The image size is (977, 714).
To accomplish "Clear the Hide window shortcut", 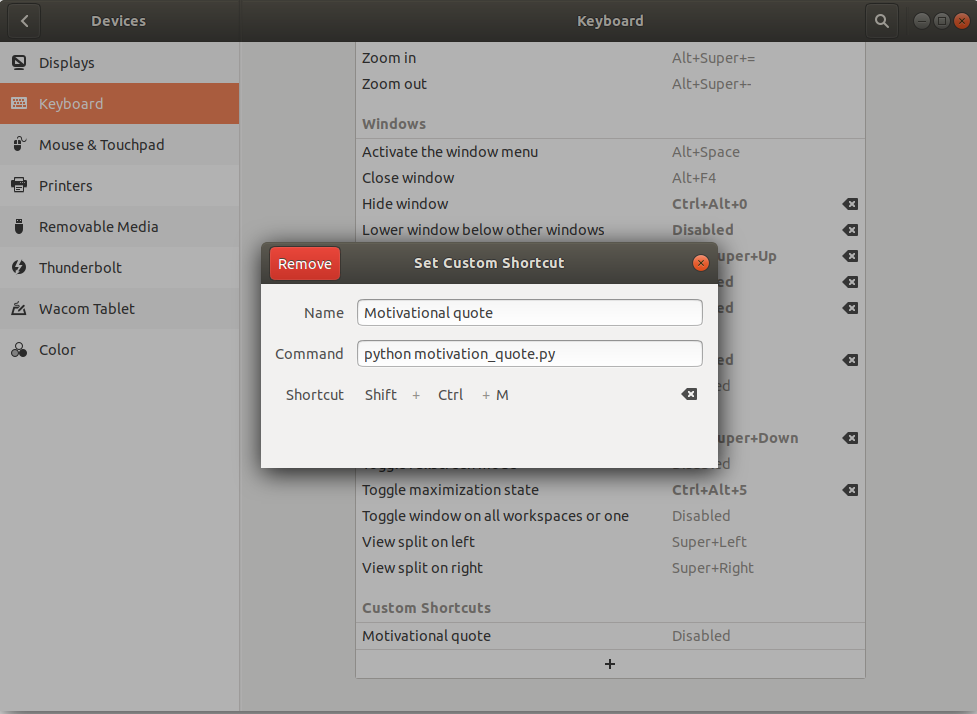I will (849, 204).
